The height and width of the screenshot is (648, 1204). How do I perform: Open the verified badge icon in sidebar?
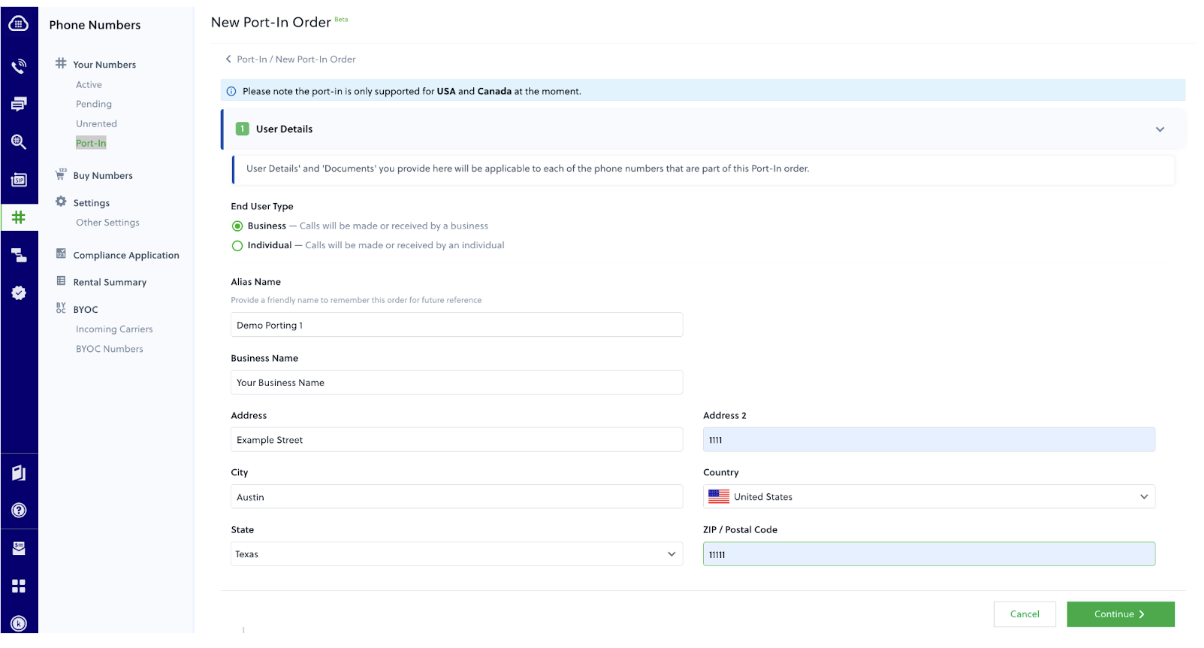pos(18,293)
